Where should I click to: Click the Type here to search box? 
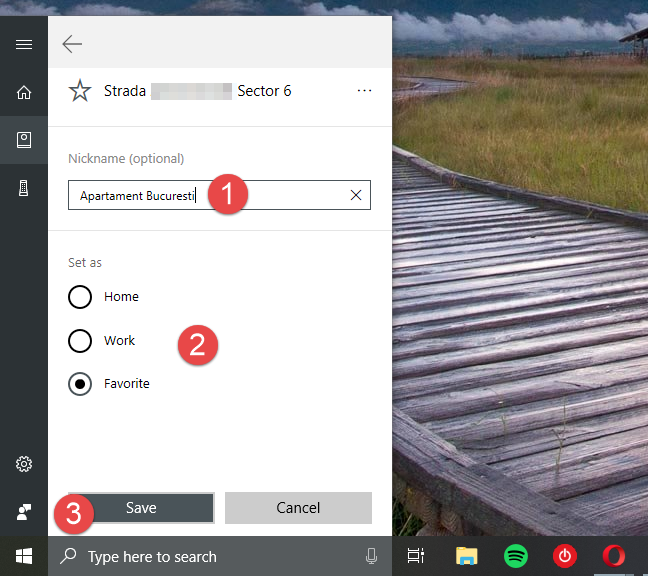tap(220, 556)
